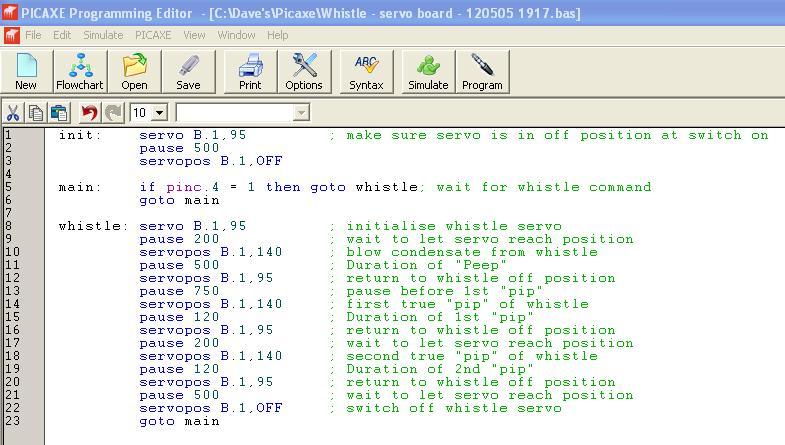This screenshot has height=445, width=785.
Task: Save the current program
Action: point(188,72)
